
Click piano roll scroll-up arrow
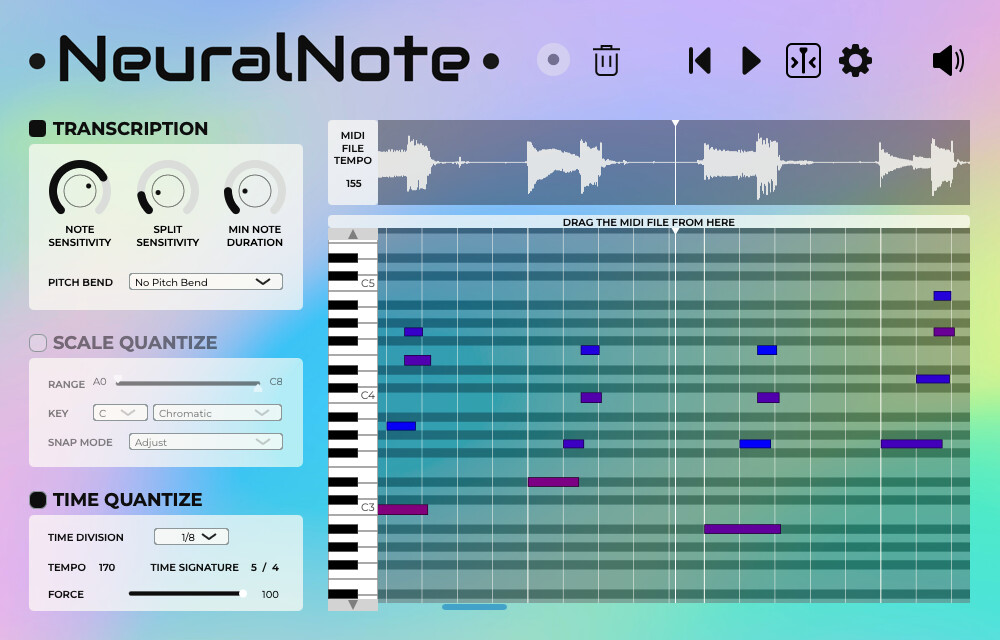pos(353,234)
